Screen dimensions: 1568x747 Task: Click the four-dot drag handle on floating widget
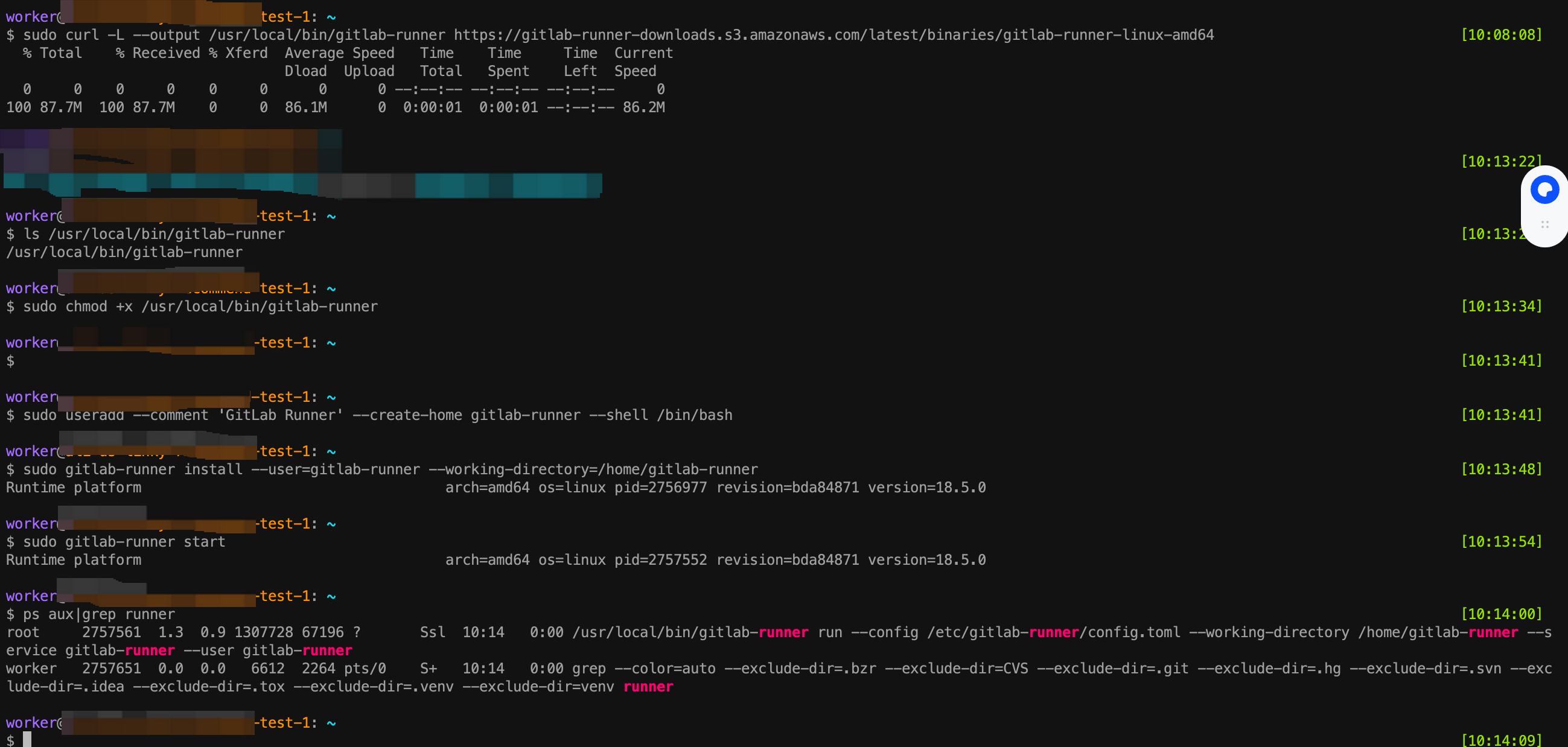coord(1544,224)
